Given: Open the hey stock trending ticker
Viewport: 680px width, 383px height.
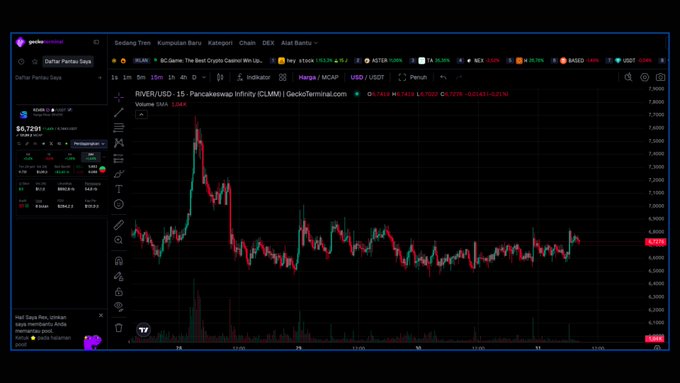Looking at the screenshot, I should coord(312,61).
